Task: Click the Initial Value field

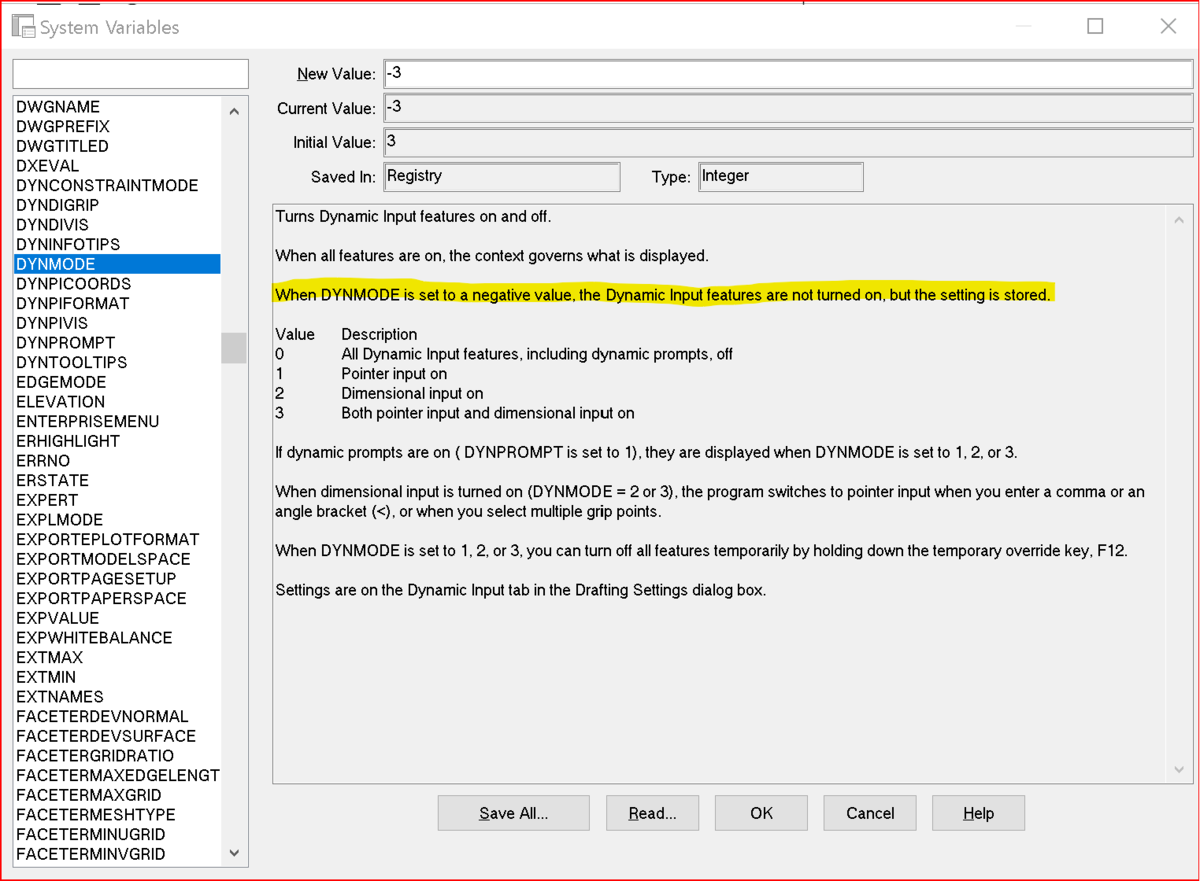Action: 788,142
